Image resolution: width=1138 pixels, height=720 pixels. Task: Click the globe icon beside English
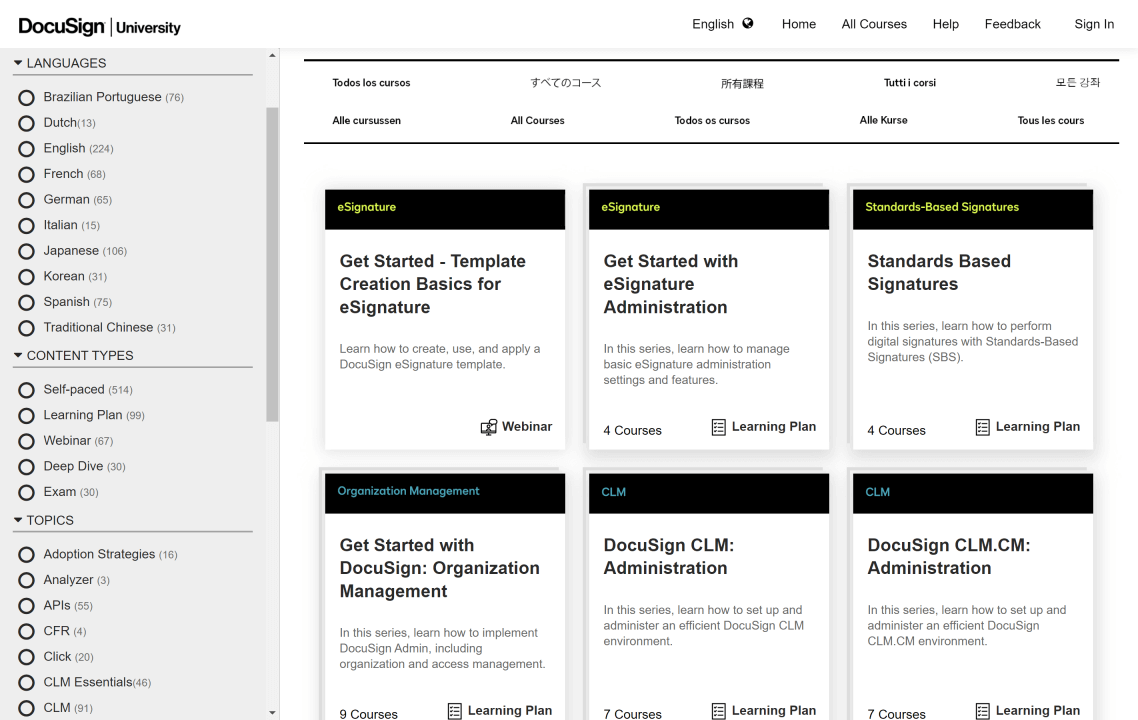(x=748, y=22)
